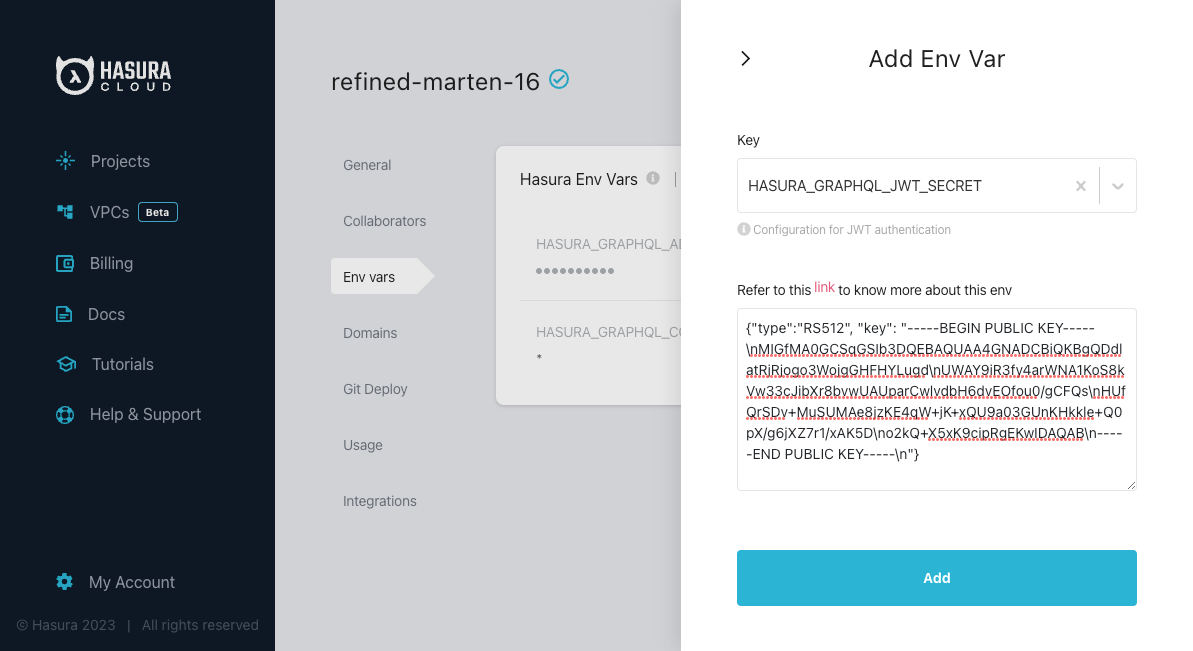The height and width of the screenshot is (651, 1193).
Task: Open the Docs section
Action: coord(65,313)
